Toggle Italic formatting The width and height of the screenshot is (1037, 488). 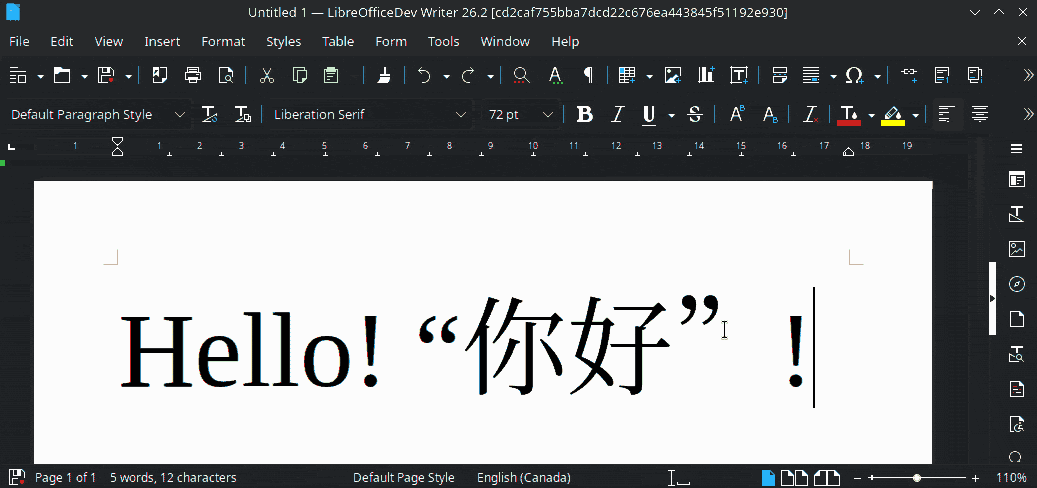(617, 114)
